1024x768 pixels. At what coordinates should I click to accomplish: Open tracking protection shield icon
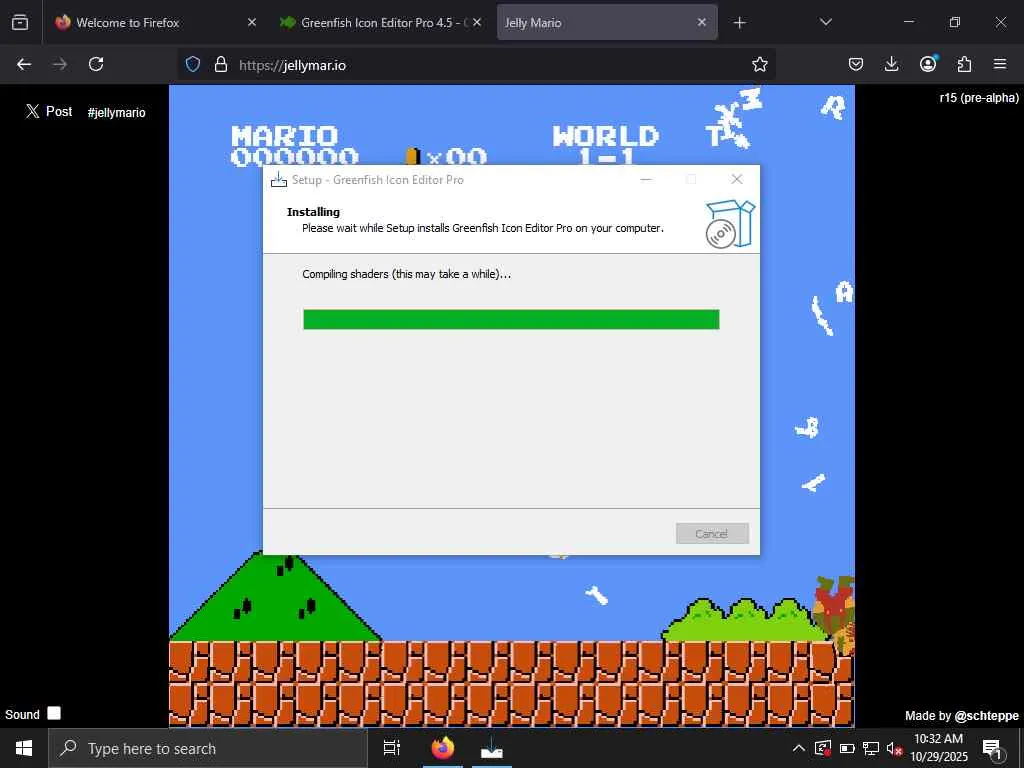click(193, 64)
